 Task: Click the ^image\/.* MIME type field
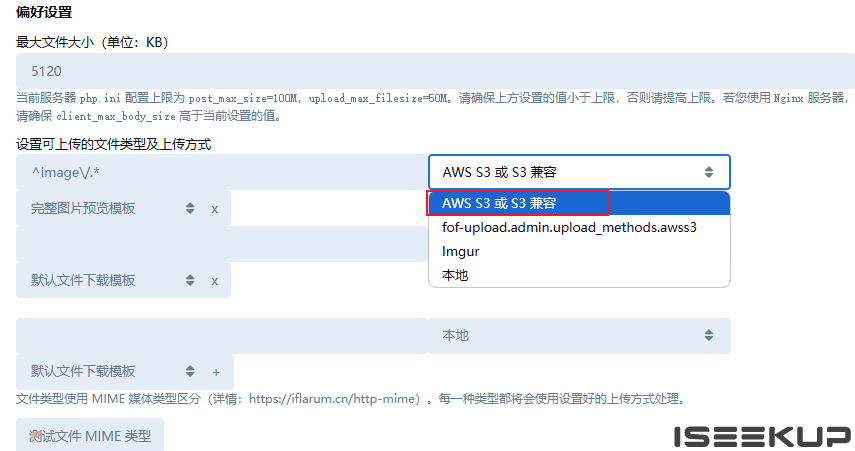221,172
